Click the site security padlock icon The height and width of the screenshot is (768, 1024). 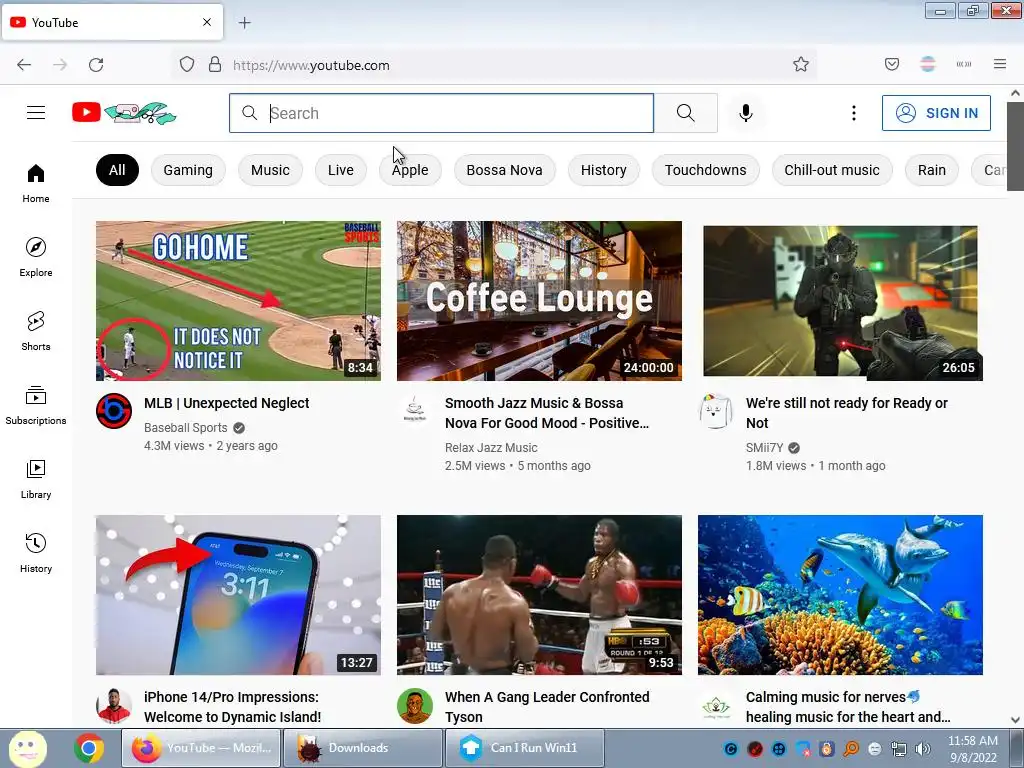click(x=215, y=64)
